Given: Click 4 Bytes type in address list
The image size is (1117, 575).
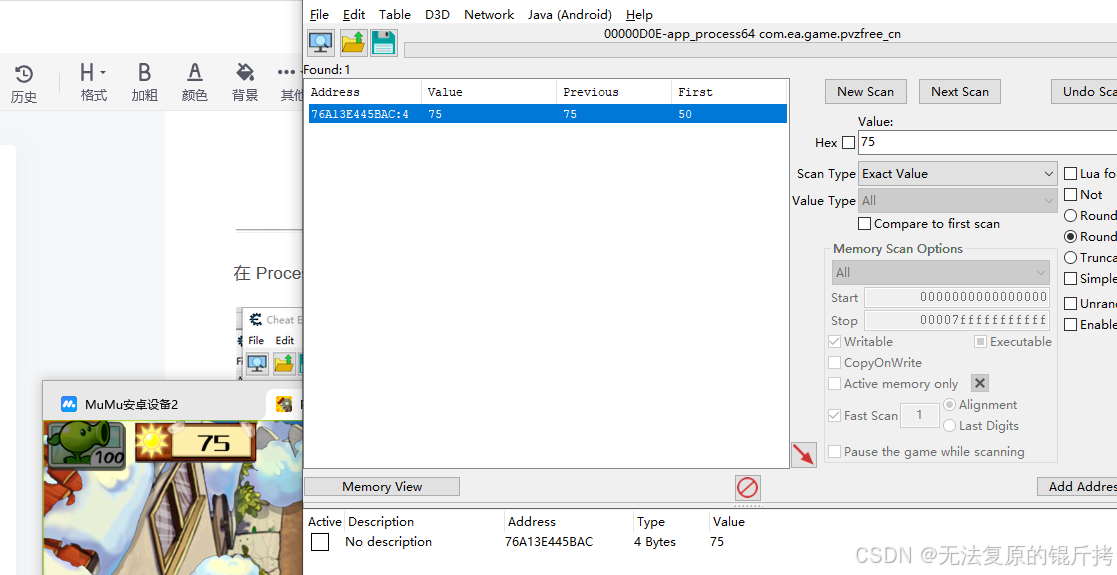Looking at the screenshot, I should (655, 542).
